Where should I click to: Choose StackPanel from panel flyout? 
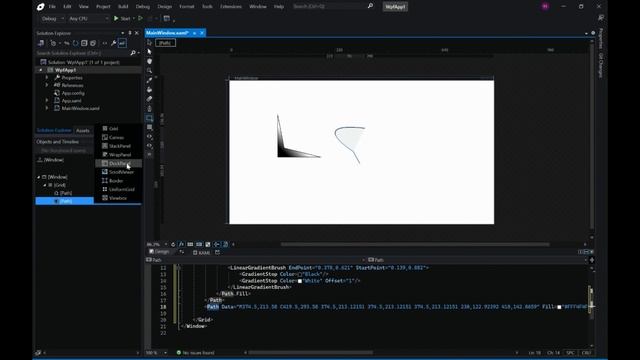coord(119,146)
